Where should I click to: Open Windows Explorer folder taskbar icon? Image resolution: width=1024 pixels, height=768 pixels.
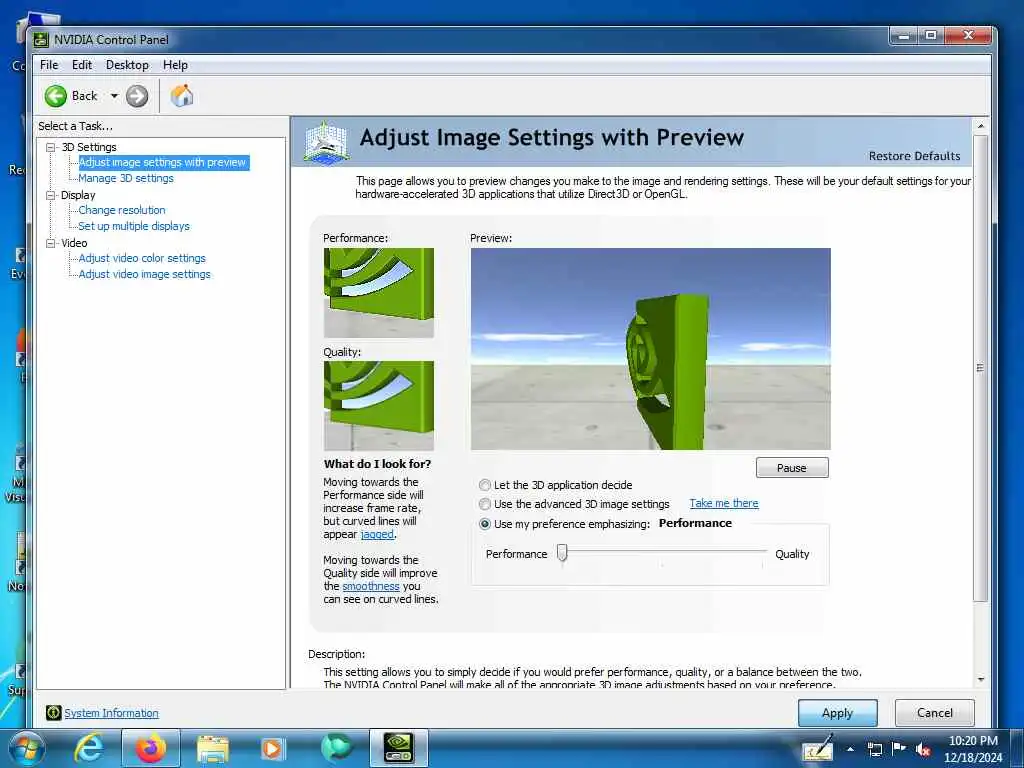tap(213, 749)
